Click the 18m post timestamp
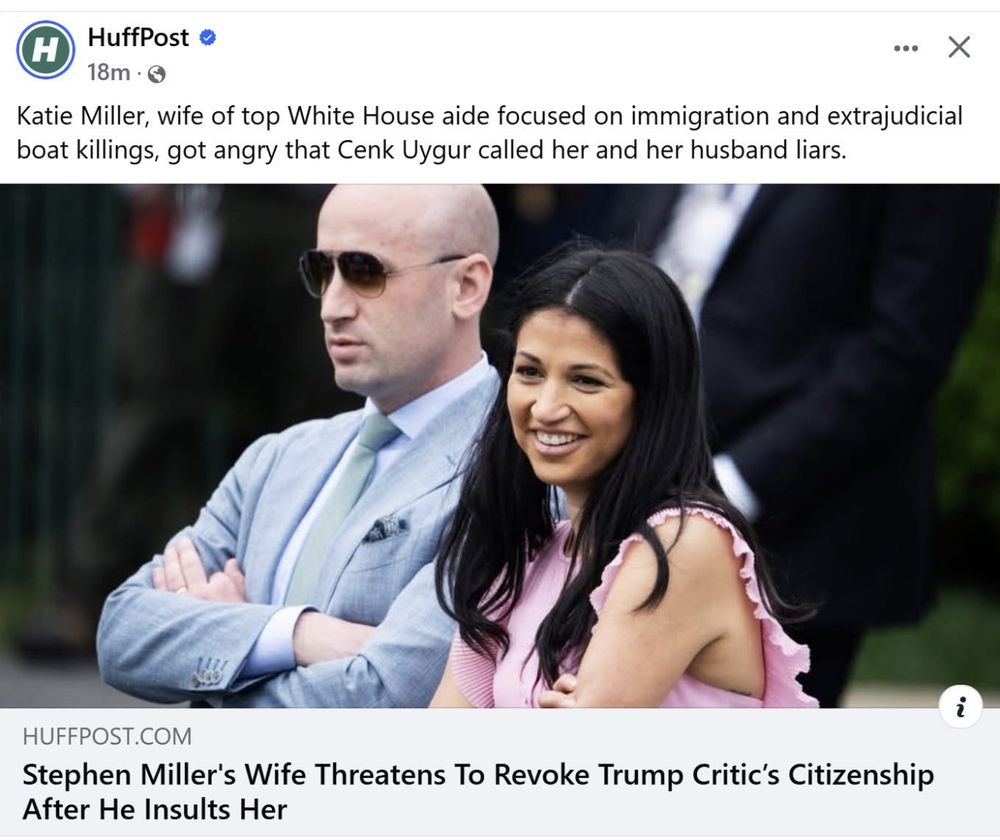The height and width of the screenshot is (840, 1000). (x=108, y=73)
